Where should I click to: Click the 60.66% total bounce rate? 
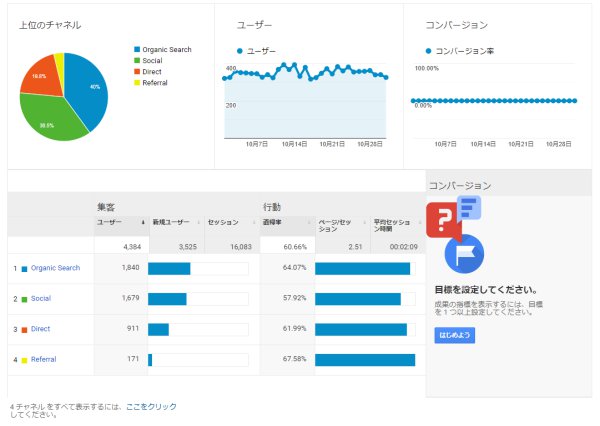coord(295,247)
